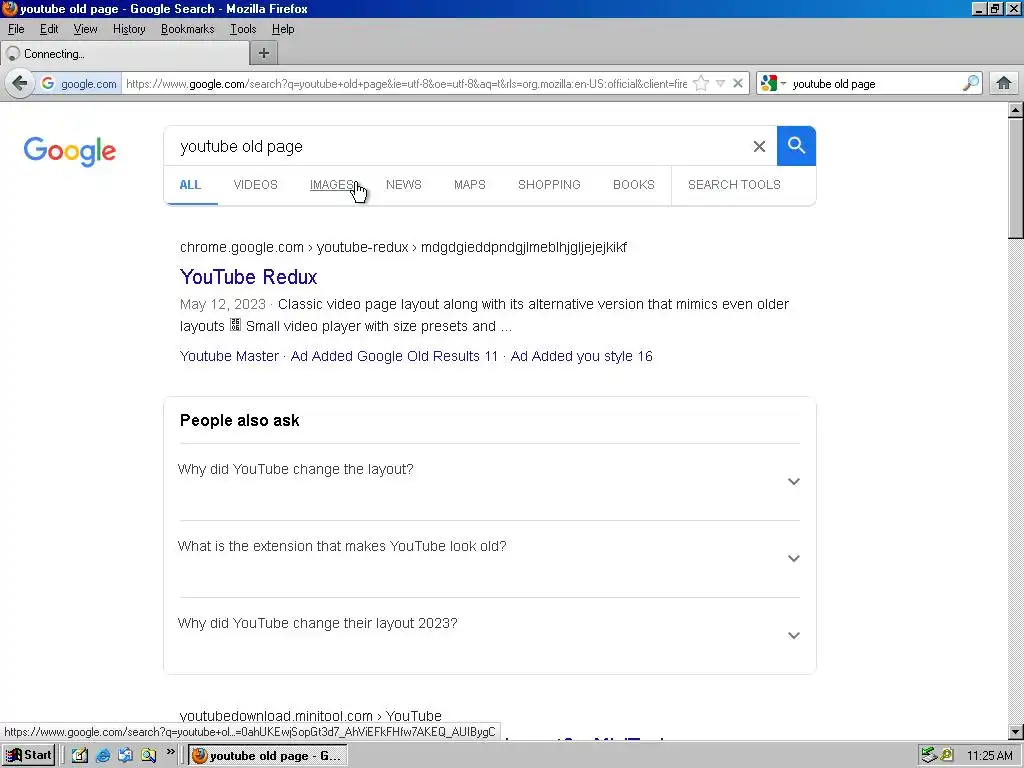Screen dimensions: 1024x768
Task: Click the page scrollbar down arrow
Action: coord(1016,731)
